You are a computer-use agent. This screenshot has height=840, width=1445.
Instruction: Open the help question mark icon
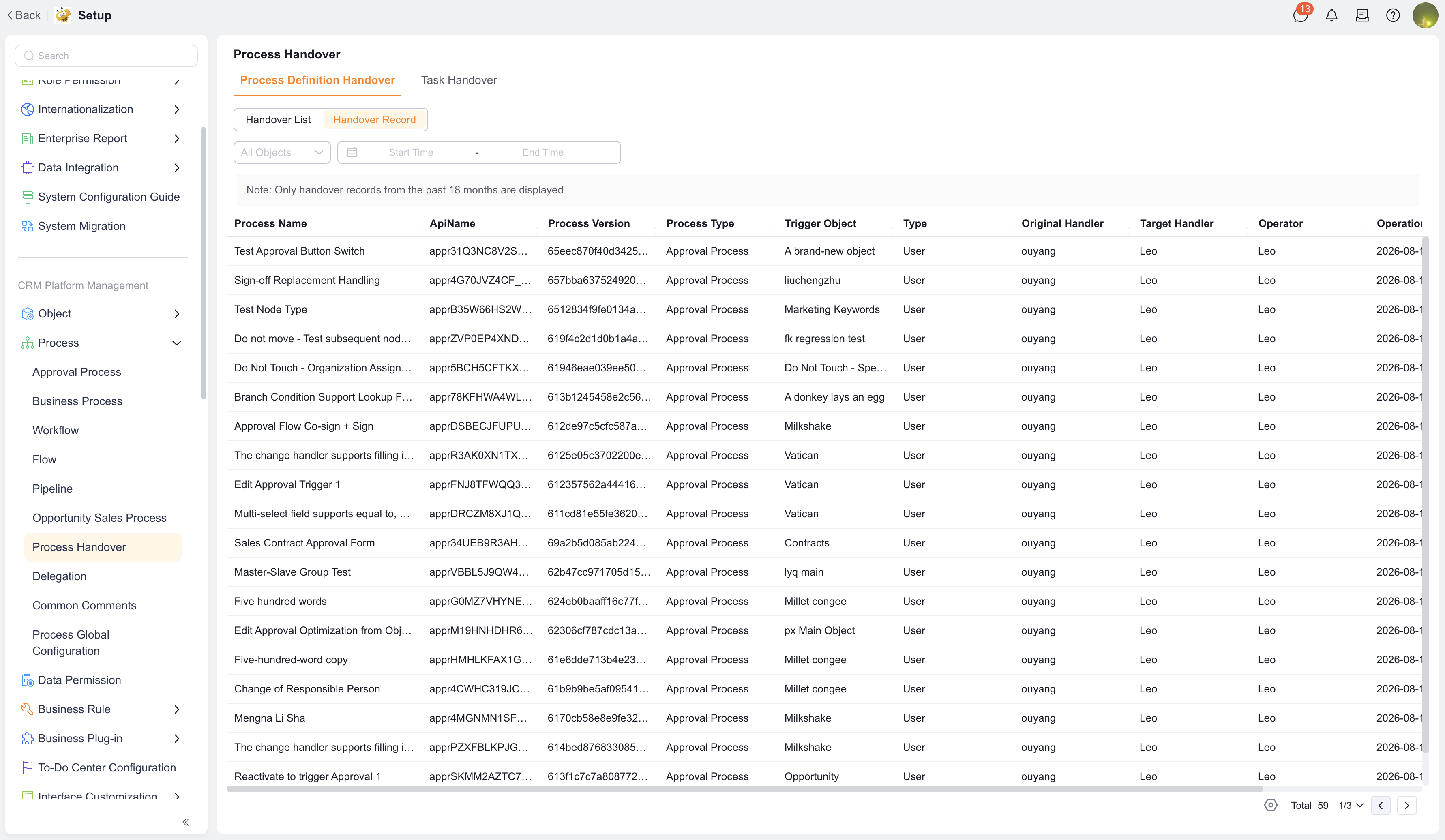coord(1393,15)
